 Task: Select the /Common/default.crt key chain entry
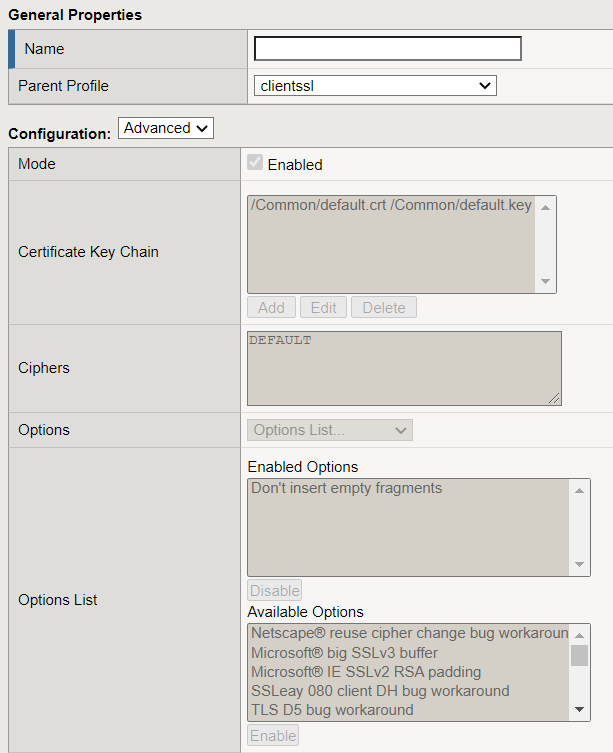click(391, 205)
